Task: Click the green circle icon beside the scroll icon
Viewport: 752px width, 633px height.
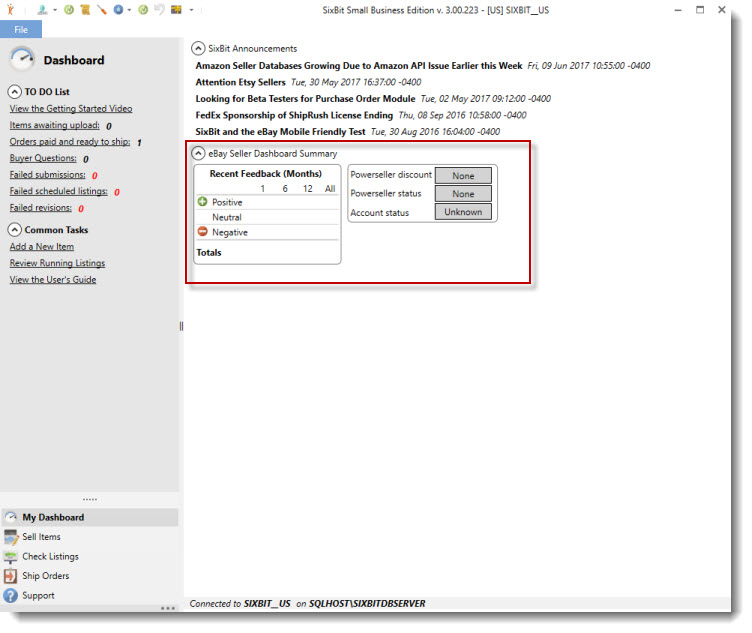Action: point(69,9)
